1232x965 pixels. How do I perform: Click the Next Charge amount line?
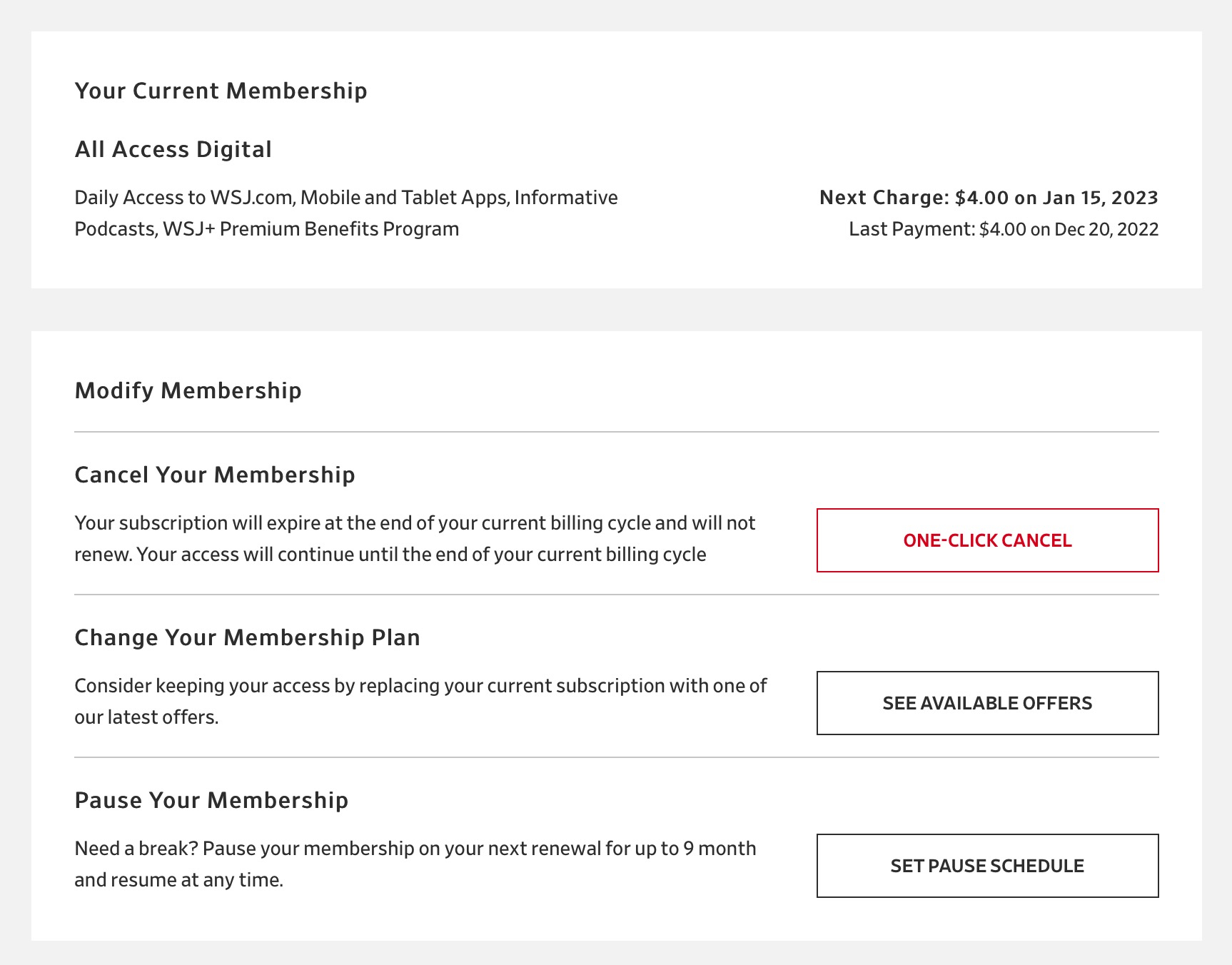(x=989, y=198)
